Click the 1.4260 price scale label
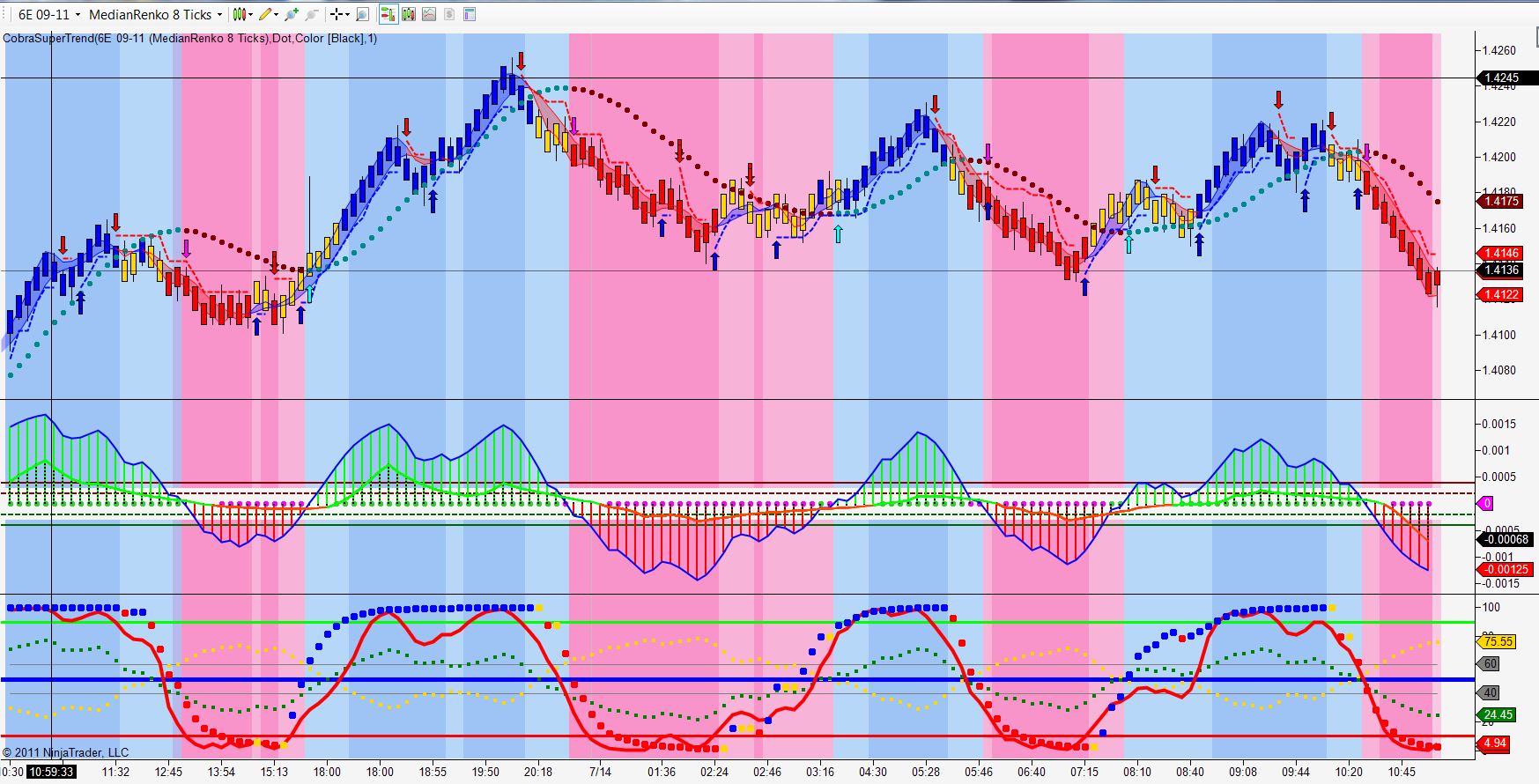Image resolution: width=1539 pixels, height=784 pixels. click(x=1499, y=50)
